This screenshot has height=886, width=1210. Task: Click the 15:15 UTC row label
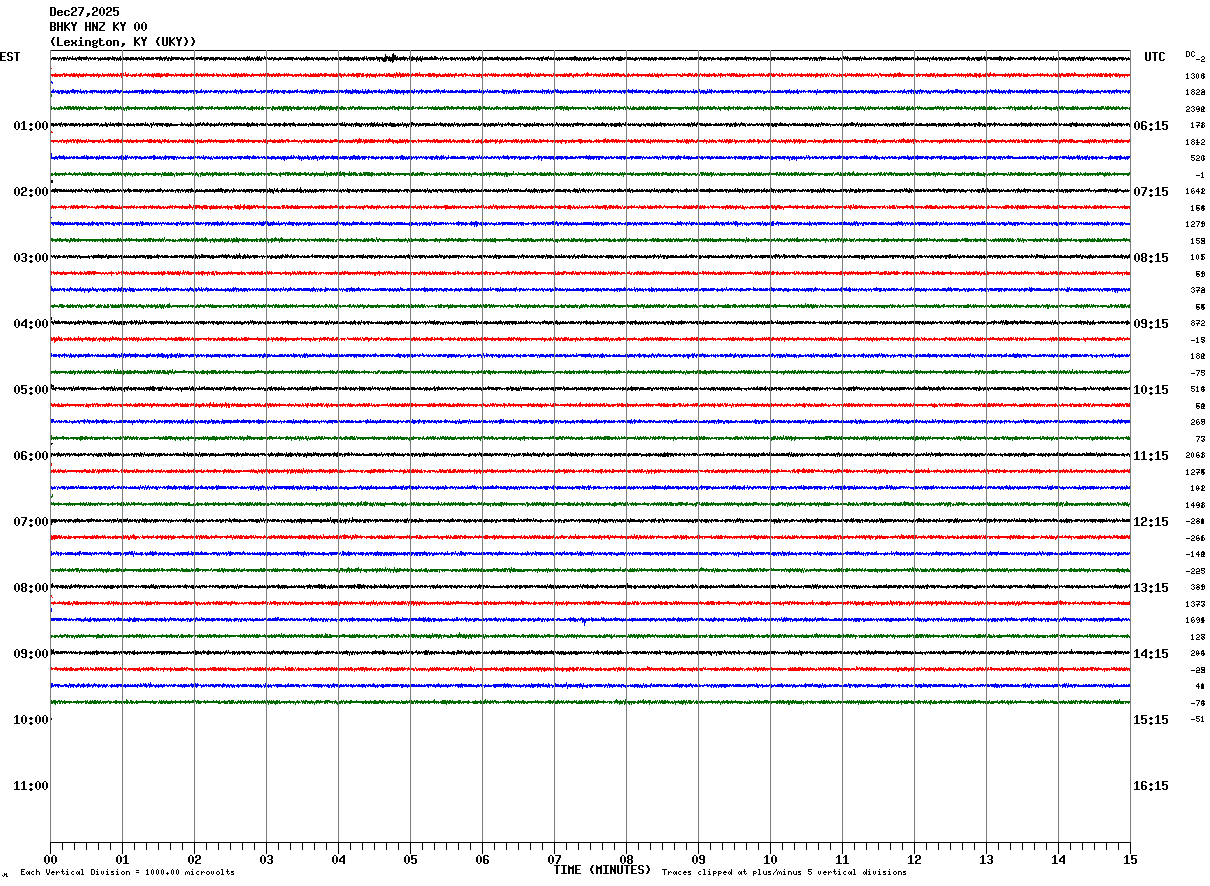1151,720
